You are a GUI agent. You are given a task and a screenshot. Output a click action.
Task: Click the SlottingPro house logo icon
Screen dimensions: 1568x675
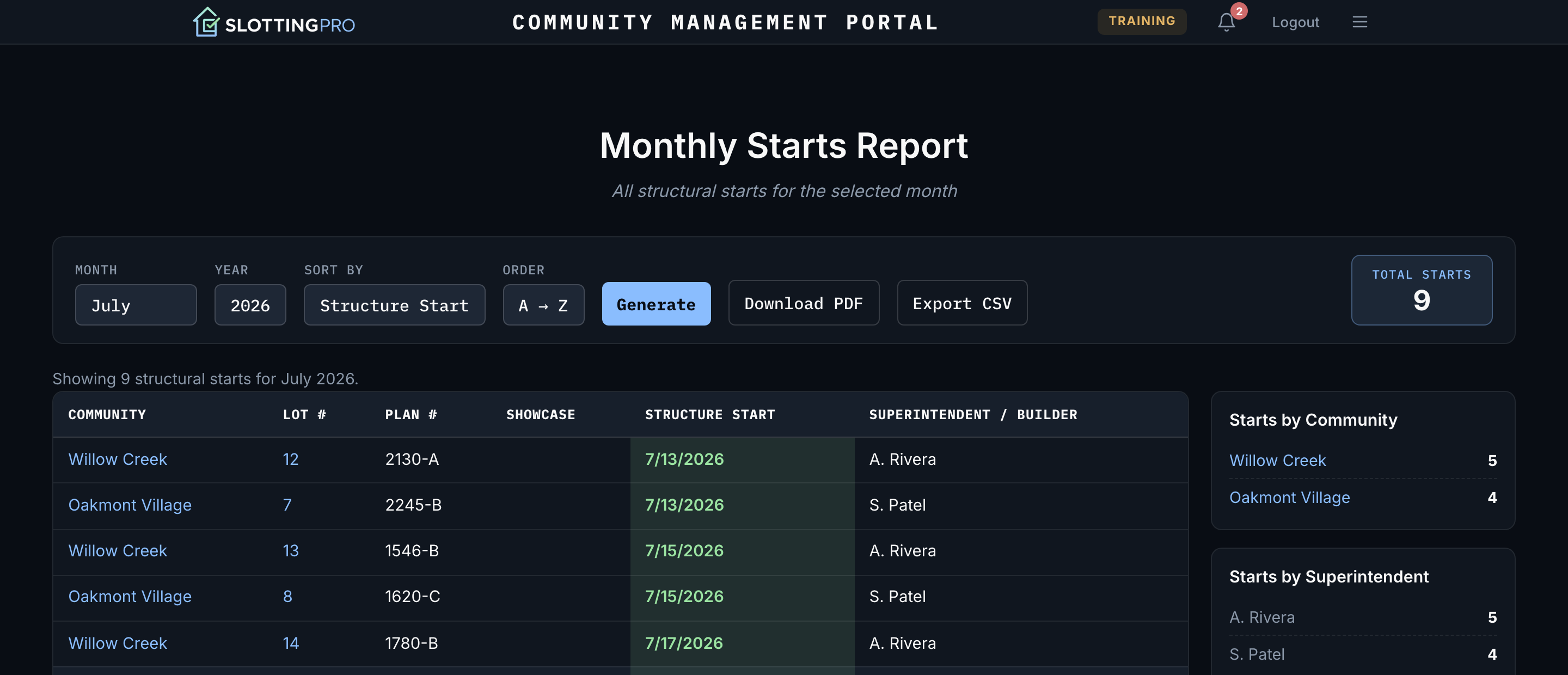[206, 22]
